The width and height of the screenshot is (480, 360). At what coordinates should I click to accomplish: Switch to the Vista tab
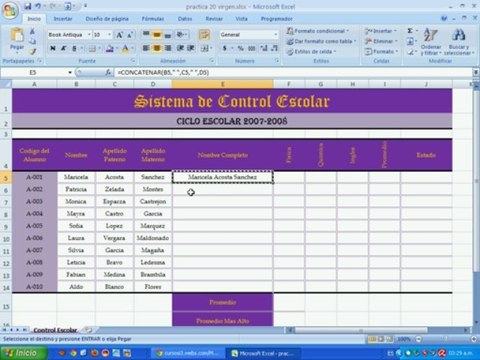241,19
